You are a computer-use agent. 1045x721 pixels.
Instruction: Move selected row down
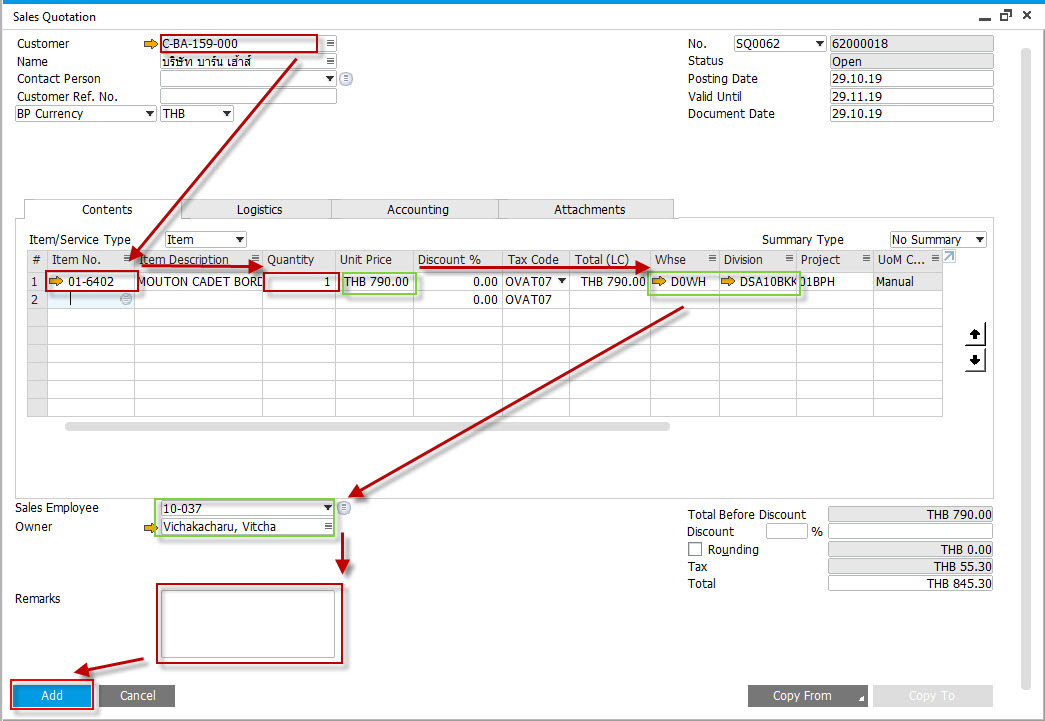tap(975, 360)
